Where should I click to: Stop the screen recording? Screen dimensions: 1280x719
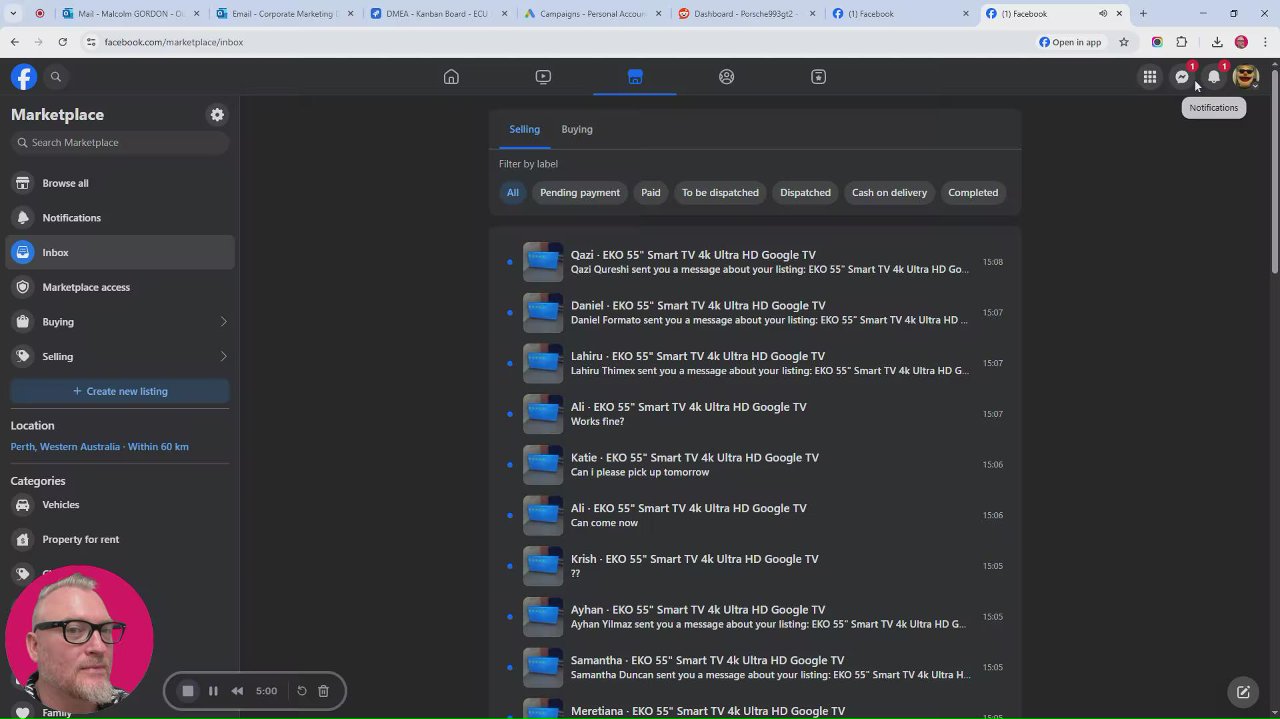(187, 691)
